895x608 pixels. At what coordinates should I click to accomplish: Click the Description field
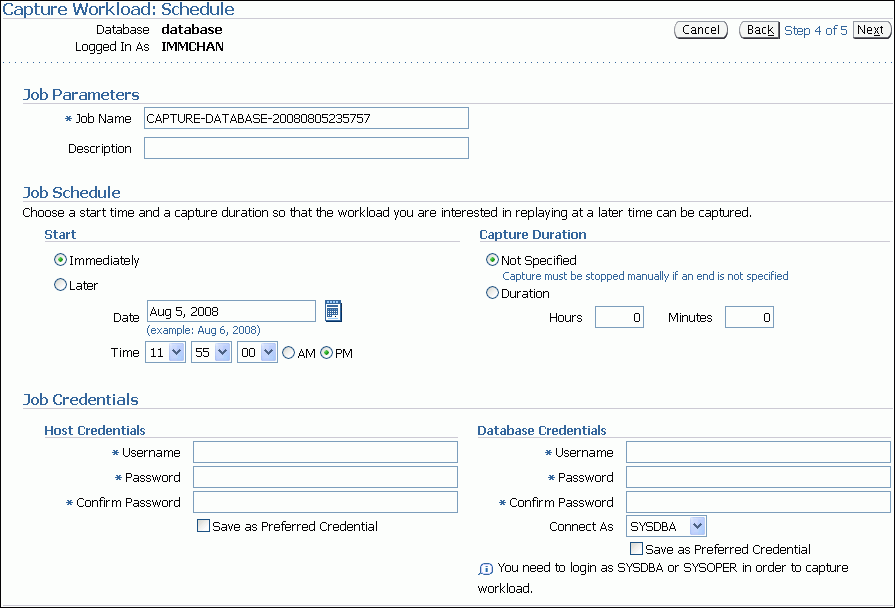click(x=305, y=148)
